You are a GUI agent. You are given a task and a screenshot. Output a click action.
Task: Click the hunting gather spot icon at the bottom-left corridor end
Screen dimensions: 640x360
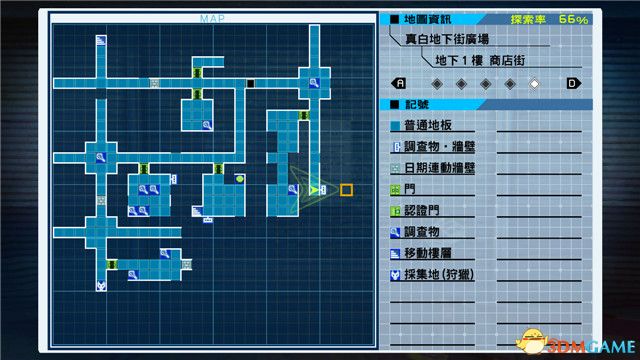point(101,285)
